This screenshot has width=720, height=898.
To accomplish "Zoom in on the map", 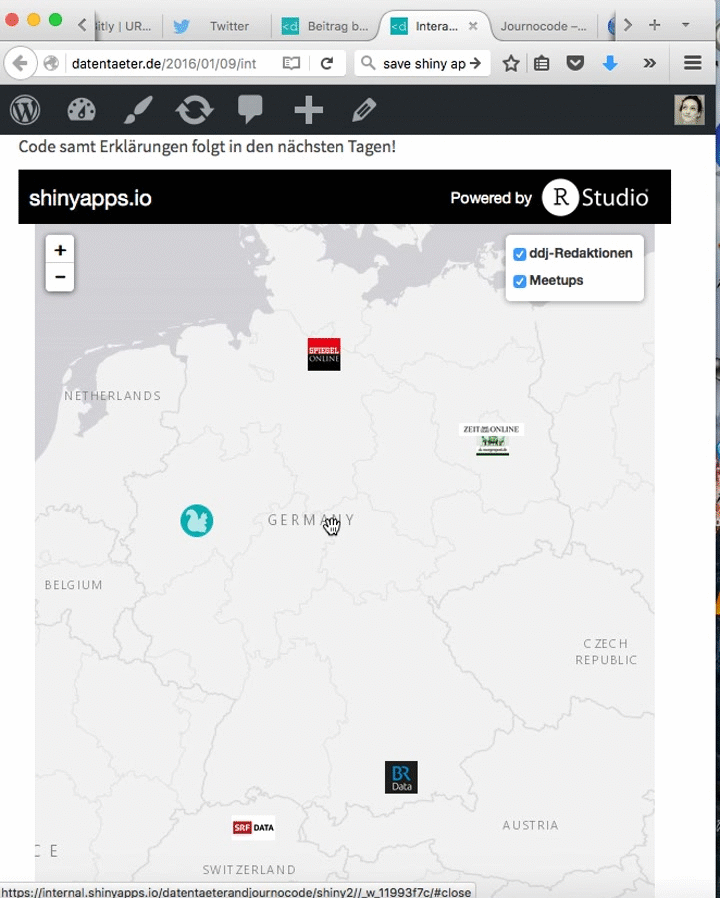I will pyautogui.click(x=60, y=250).
